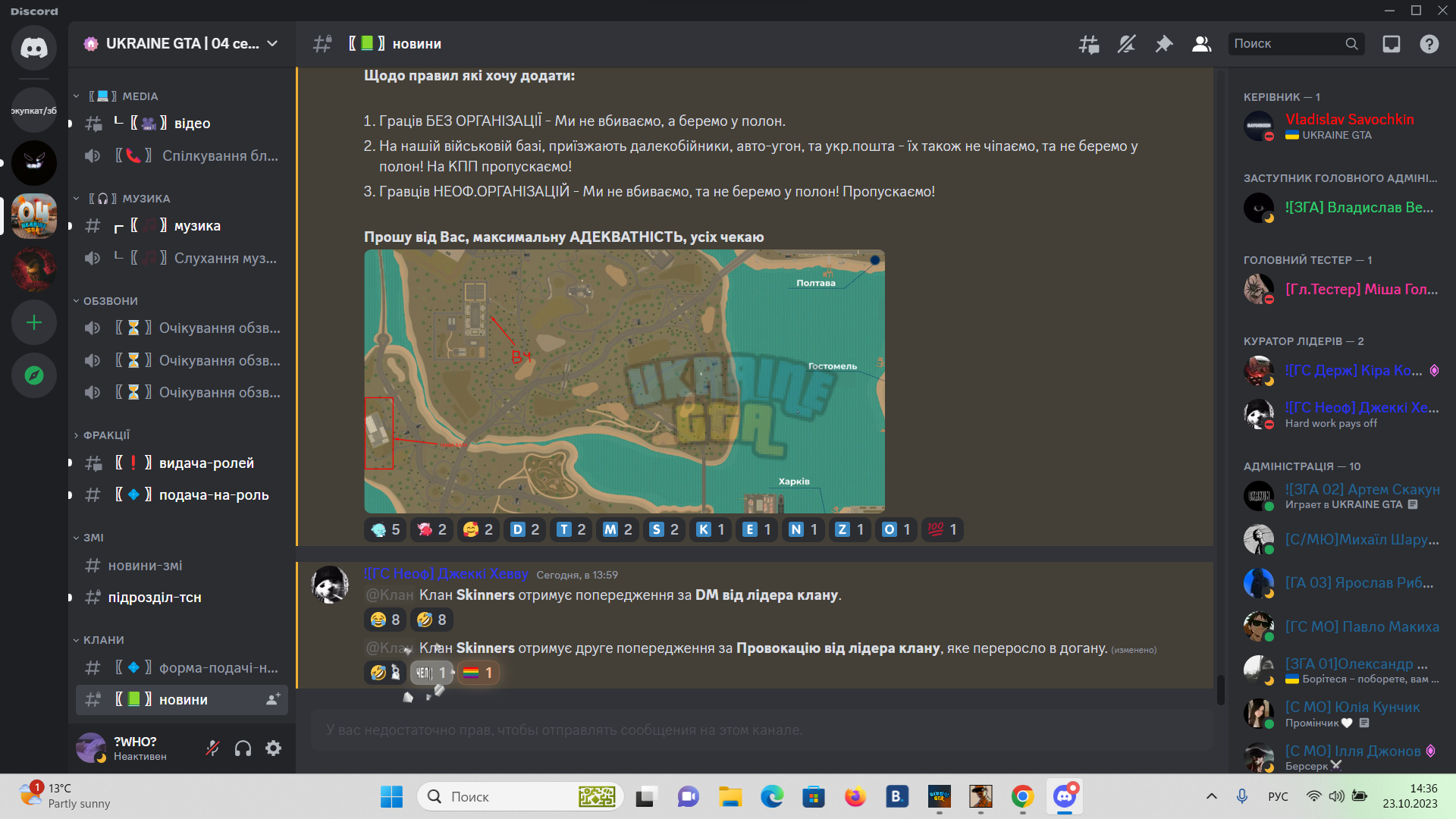Open Артем Скакун member profile

1341,496
